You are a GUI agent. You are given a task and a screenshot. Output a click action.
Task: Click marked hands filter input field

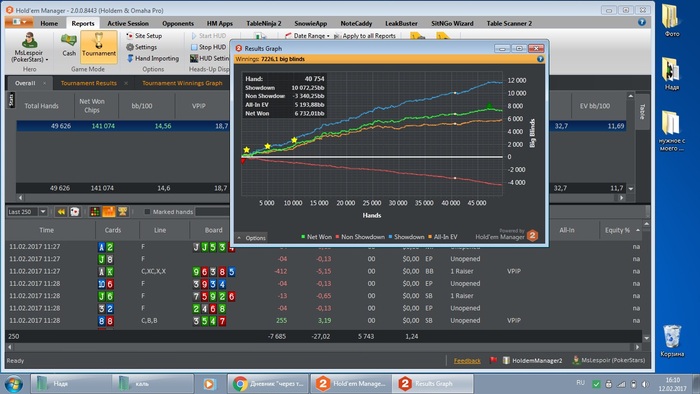(212, 212)
